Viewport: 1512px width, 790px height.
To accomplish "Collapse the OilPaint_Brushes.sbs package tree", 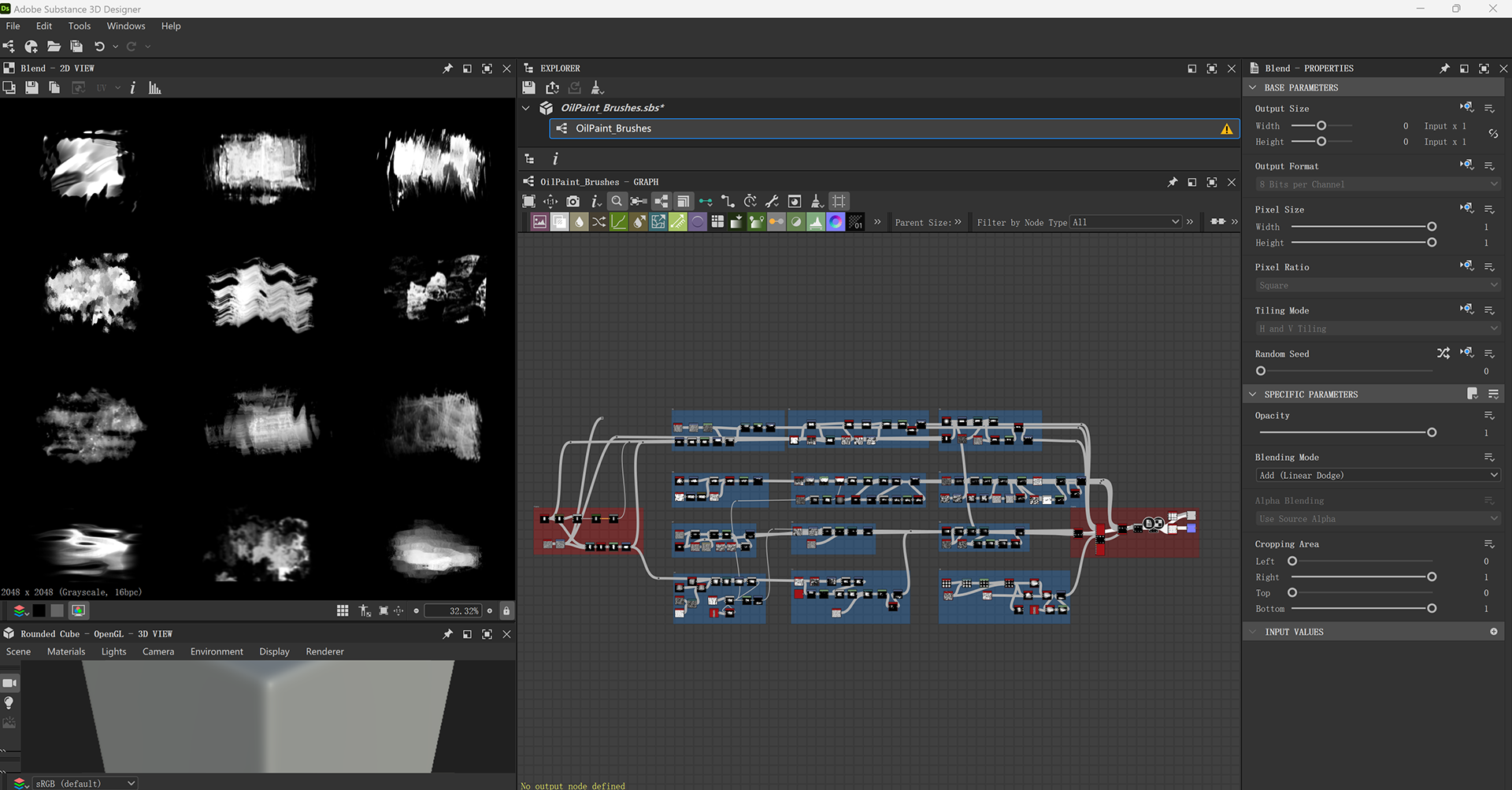I will [526, 108].
